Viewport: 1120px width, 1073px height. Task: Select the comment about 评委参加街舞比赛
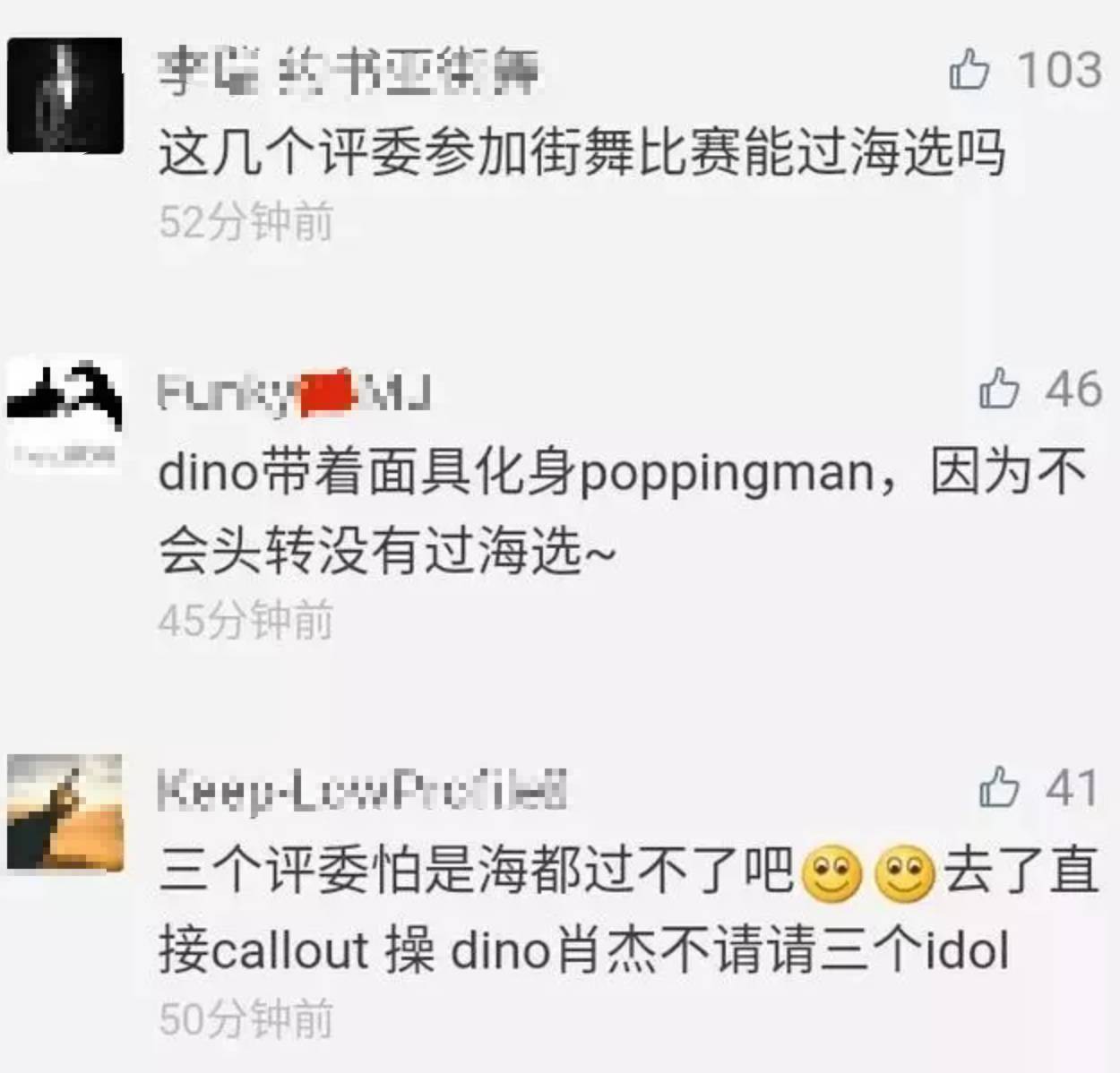point(582,153)
